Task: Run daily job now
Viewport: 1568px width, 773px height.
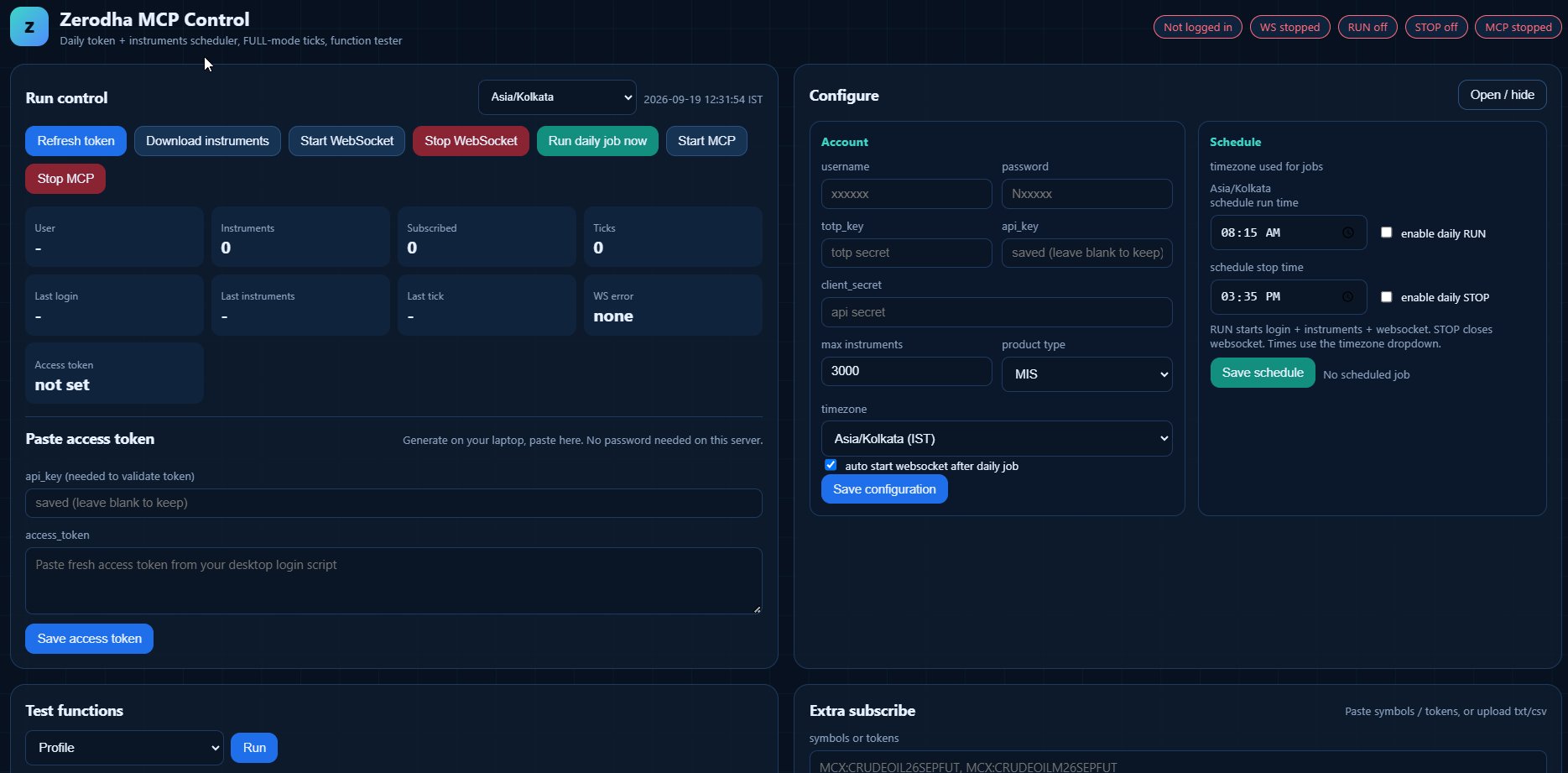Action: [x=597, y=141]
